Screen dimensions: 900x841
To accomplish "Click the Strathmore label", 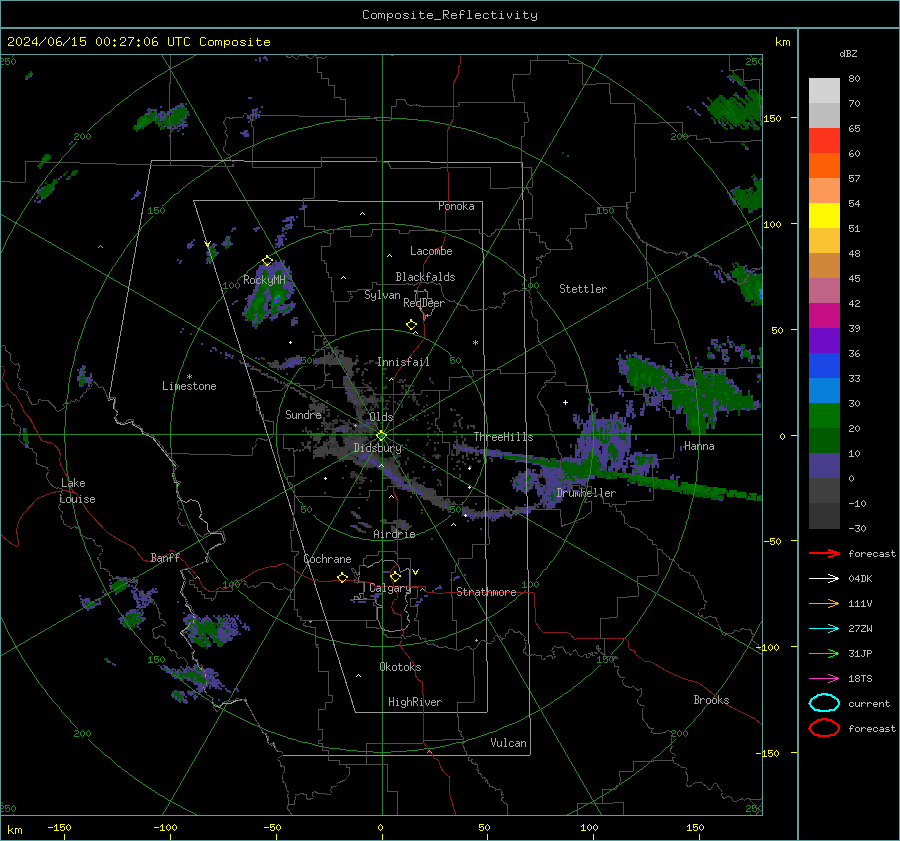I will [486, 592].
